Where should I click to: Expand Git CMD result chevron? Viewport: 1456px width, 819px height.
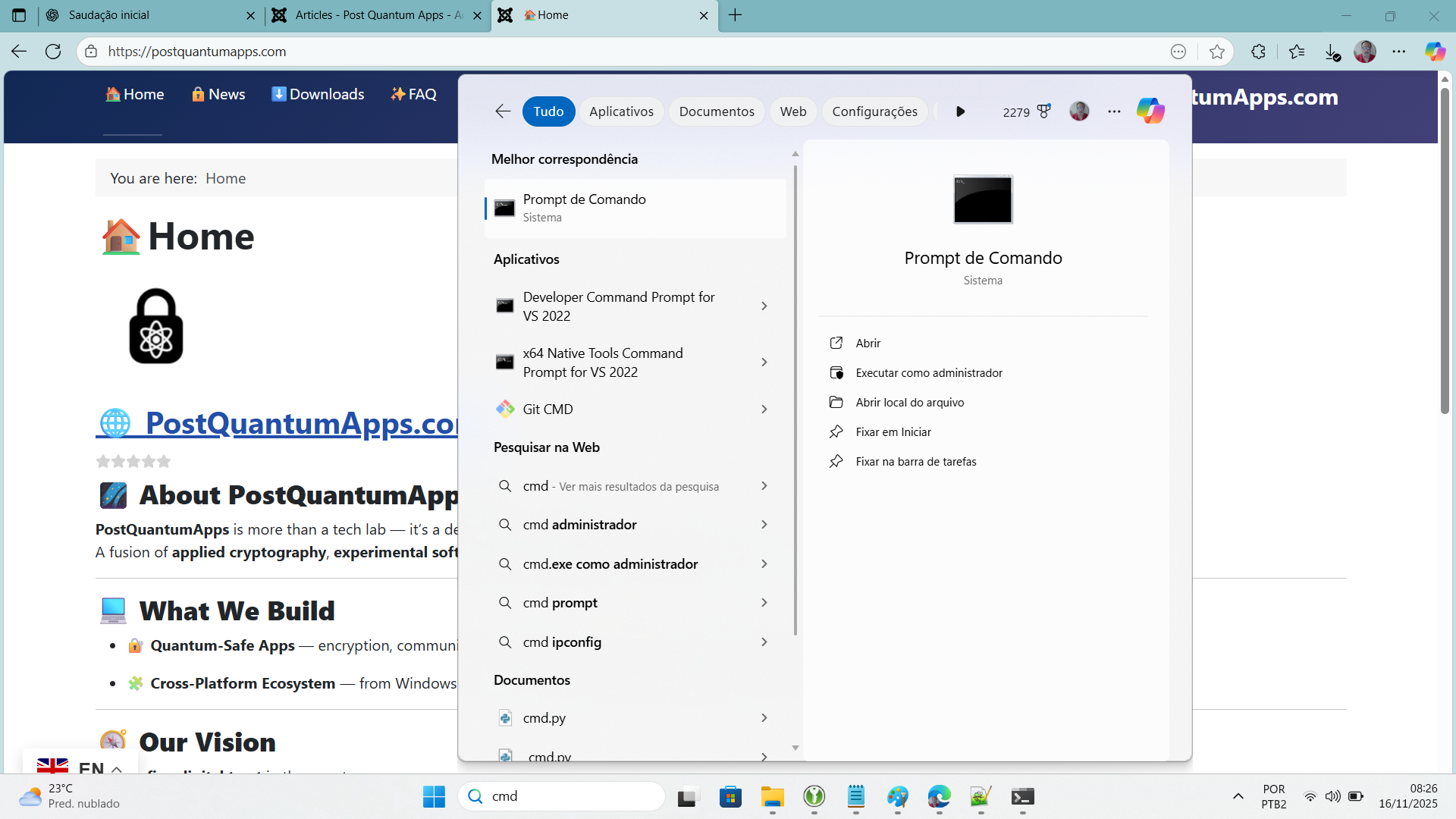[x=764, y=409]
